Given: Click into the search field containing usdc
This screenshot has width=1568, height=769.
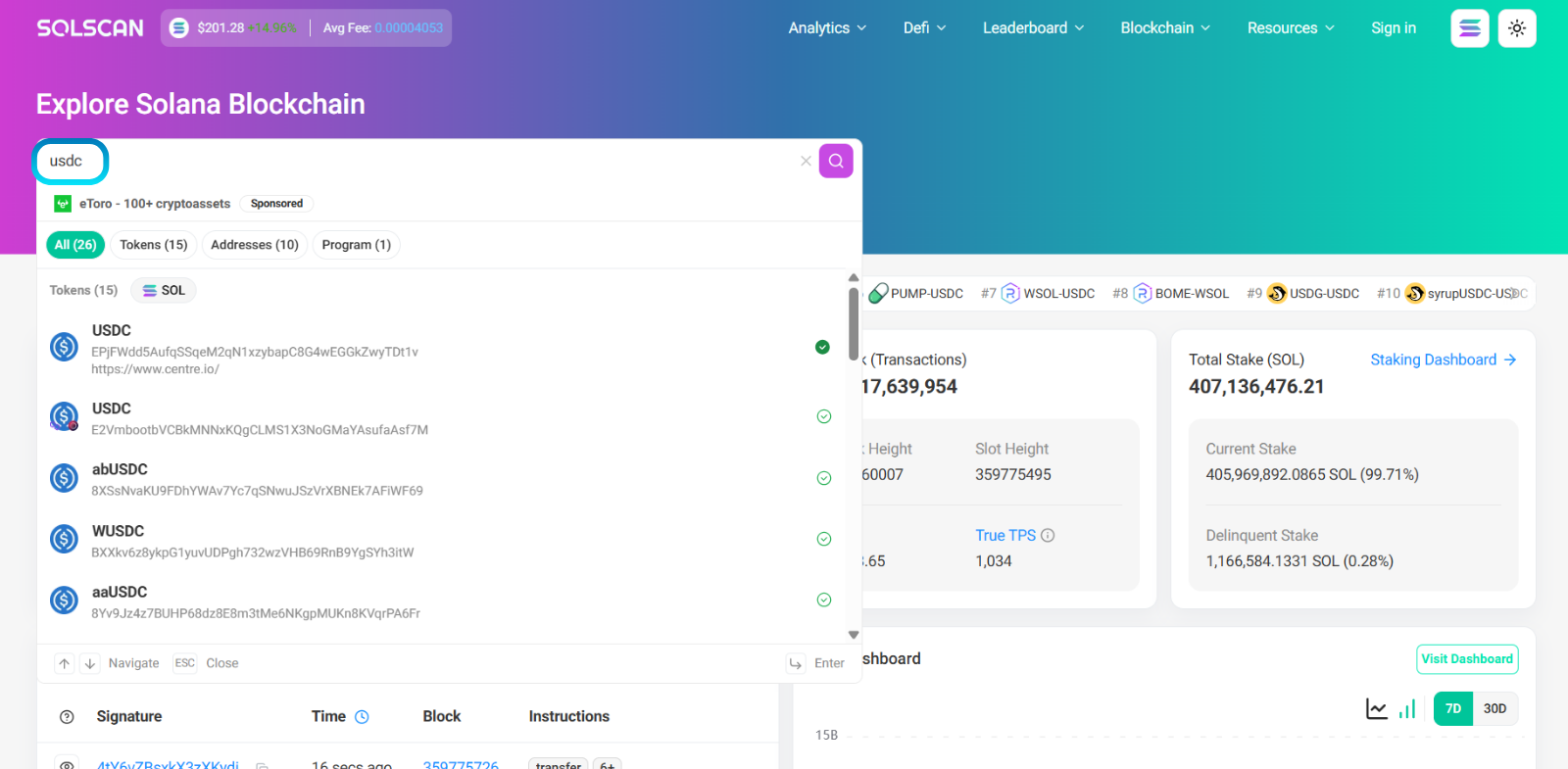Looking at the screenshot, I should point(421,161).
